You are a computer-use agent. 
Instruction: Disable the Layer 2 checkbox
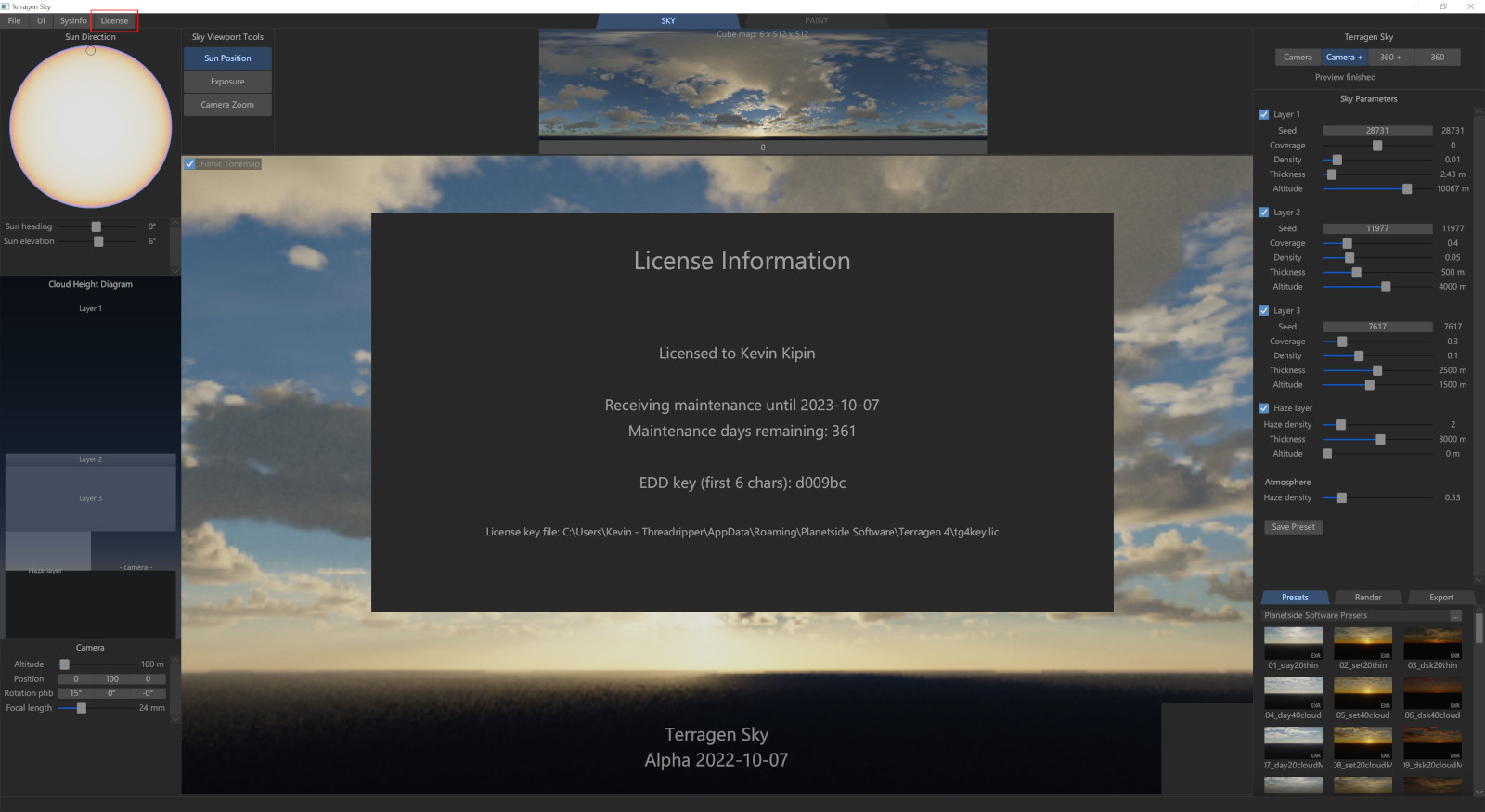tap(1264, 213)
